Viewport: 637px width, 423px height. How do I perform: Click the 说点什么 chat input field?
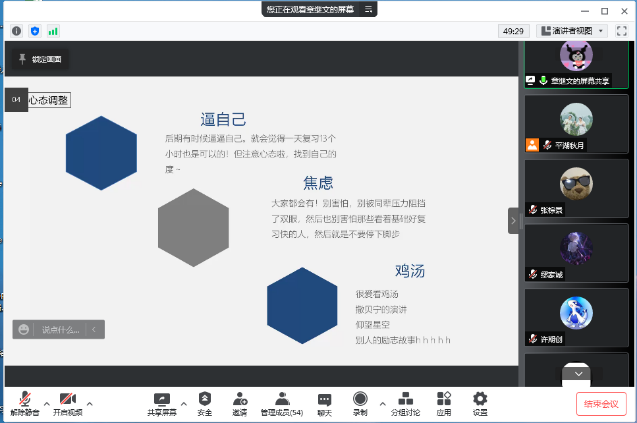[60, 329]
